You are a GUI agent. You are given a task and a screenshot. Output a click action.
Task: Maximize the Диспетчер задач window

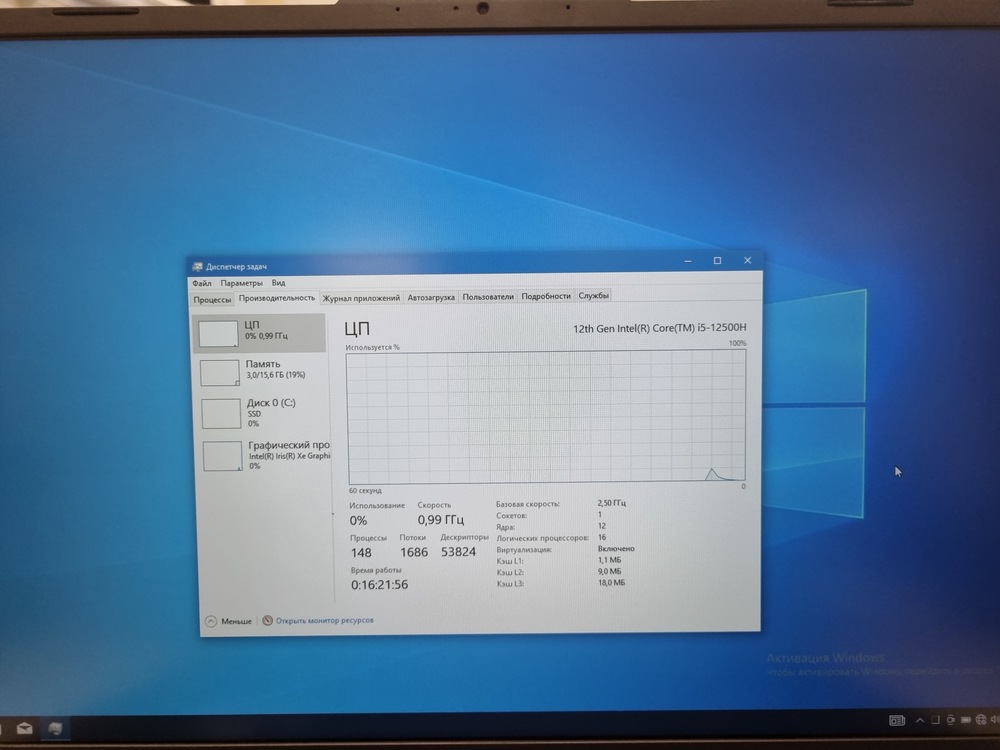[717, 260]
